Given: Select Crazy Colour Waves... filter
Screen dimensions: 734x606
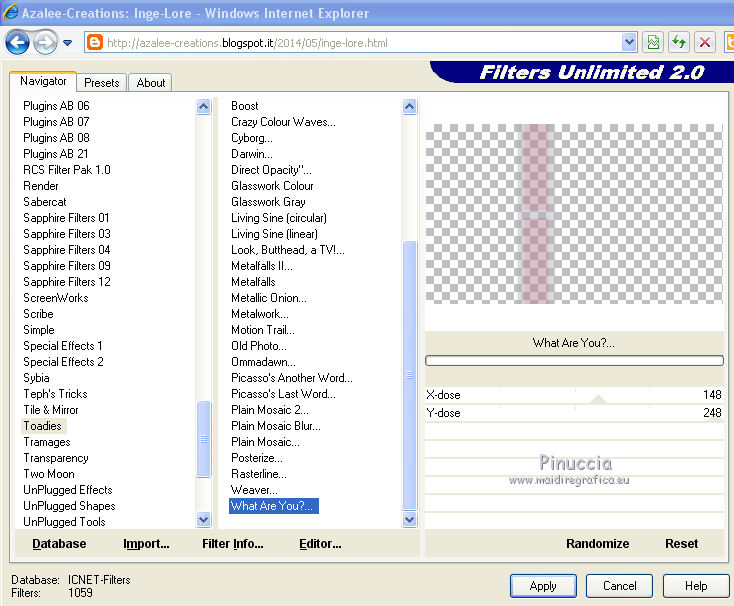Looking at the screenshot, I should pyautogui.click(x=283, y=122).
